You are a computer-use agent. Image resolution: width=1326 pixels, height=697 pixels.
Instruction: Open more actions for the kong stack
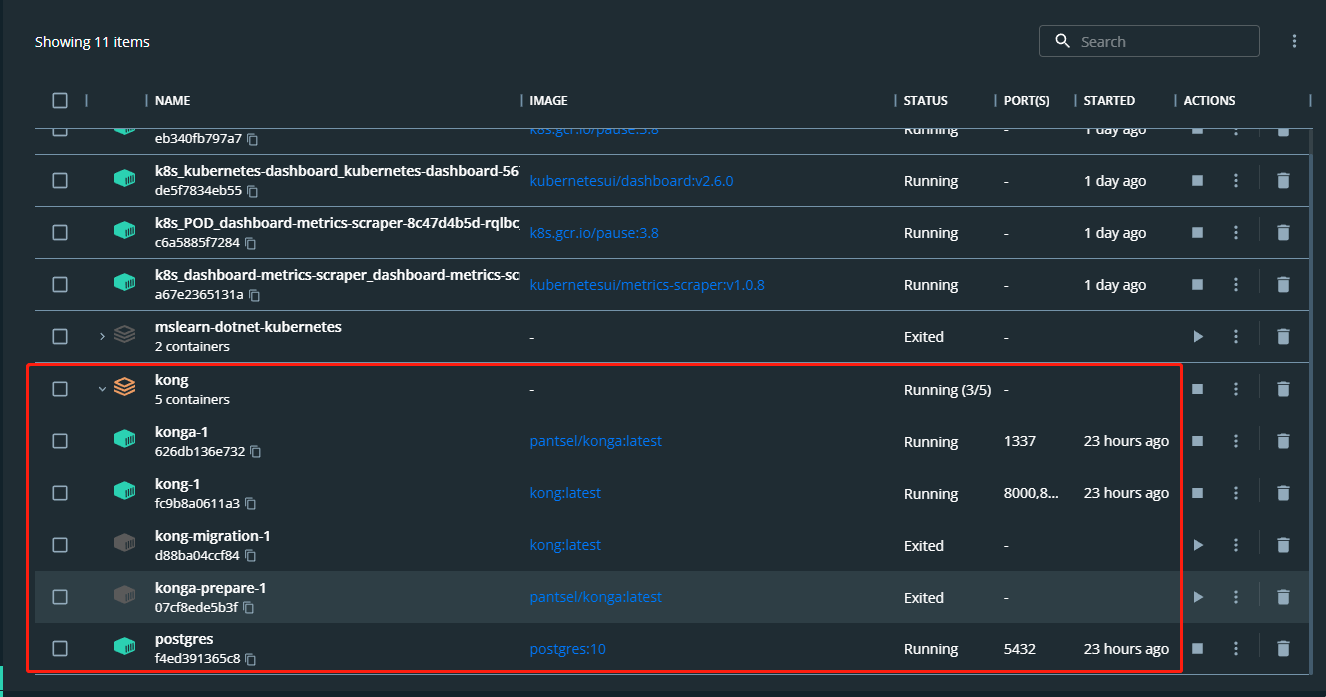pos(1236,389)
